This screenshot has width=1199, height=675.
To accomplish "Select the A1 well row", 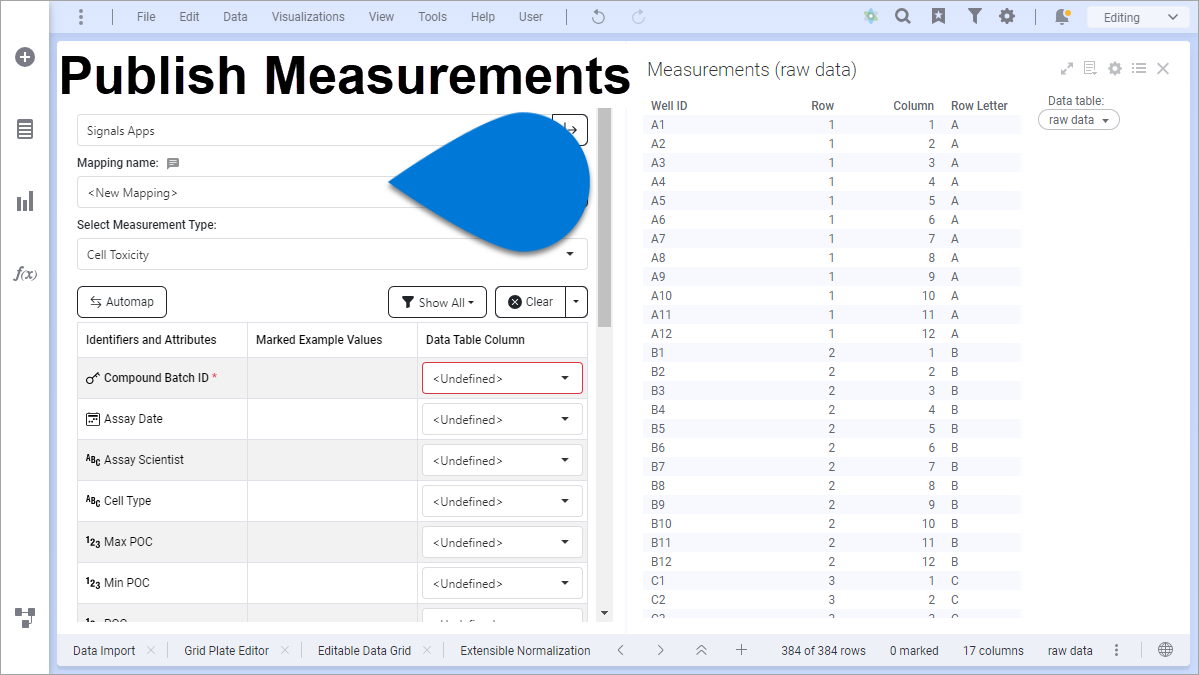I will pos(832,125).
